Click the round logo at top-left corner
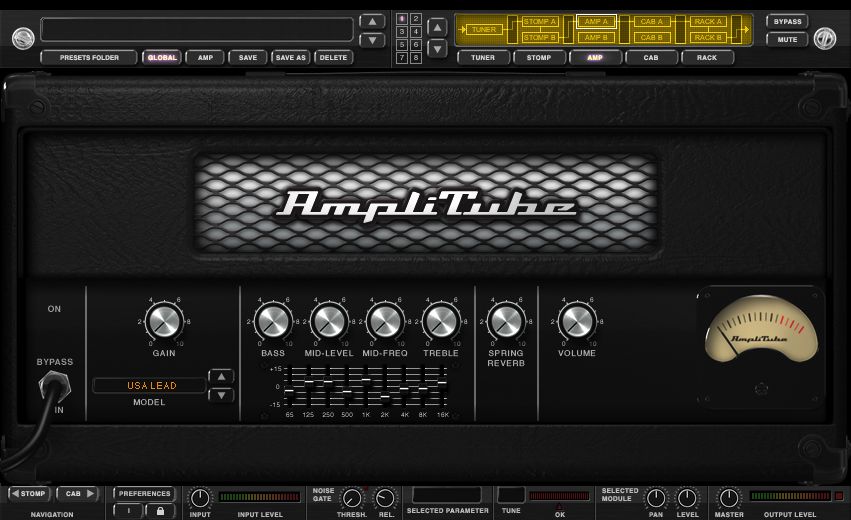The width and height of the screenshot is (851, 520). (x=23, y=39)
